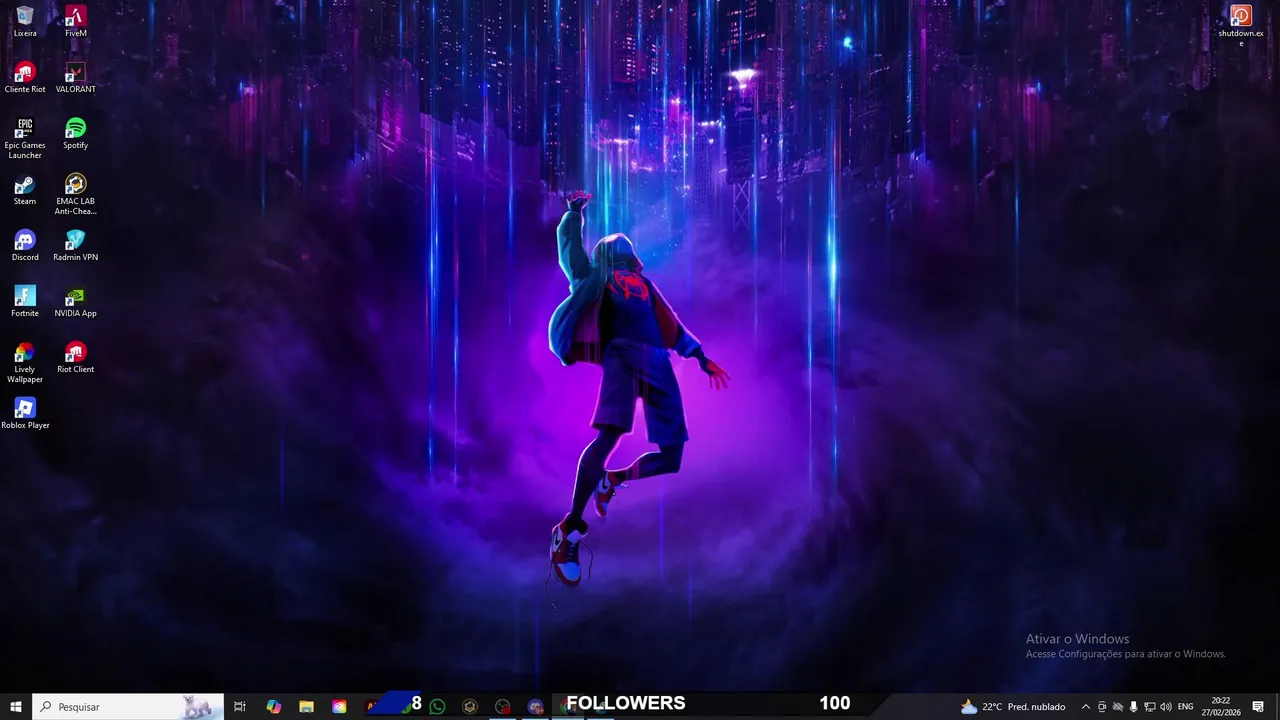Open the Discord taskbar icon with badge

pyautogui.click(x=535, y=706)
